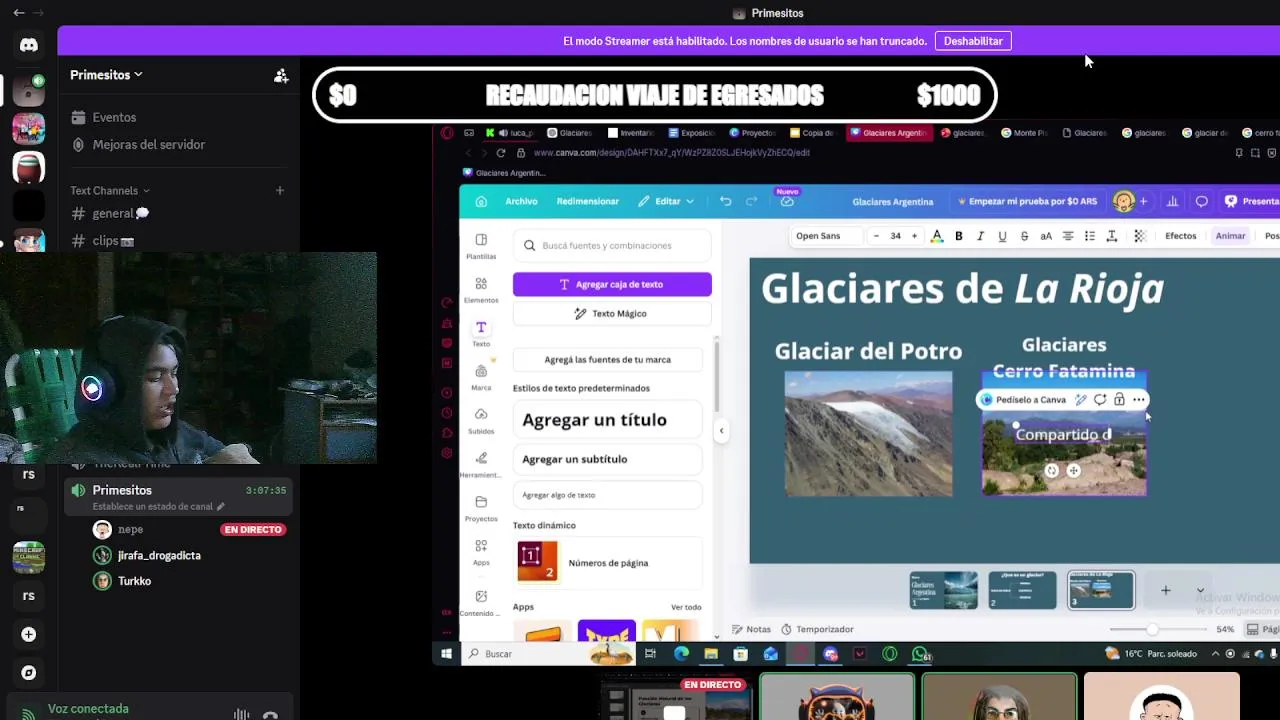Image resolution: width=1280 pixels, height=720 pixels.
Task: Open the Ver todo apps link
Action: pyautogui.click(x=686, y=607)
